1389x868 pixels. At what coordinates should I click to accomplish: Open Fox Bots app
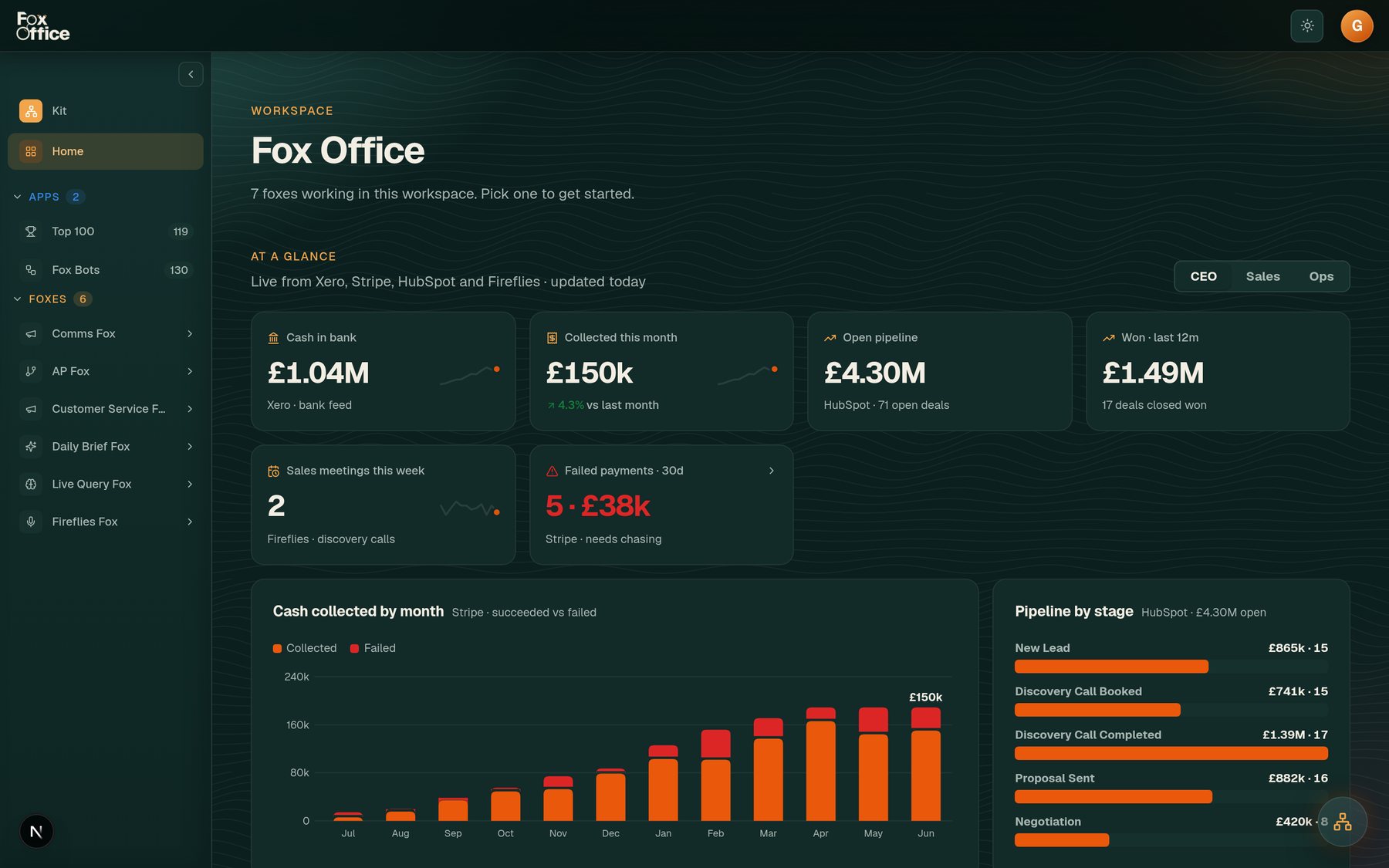[x=106, y=270]
